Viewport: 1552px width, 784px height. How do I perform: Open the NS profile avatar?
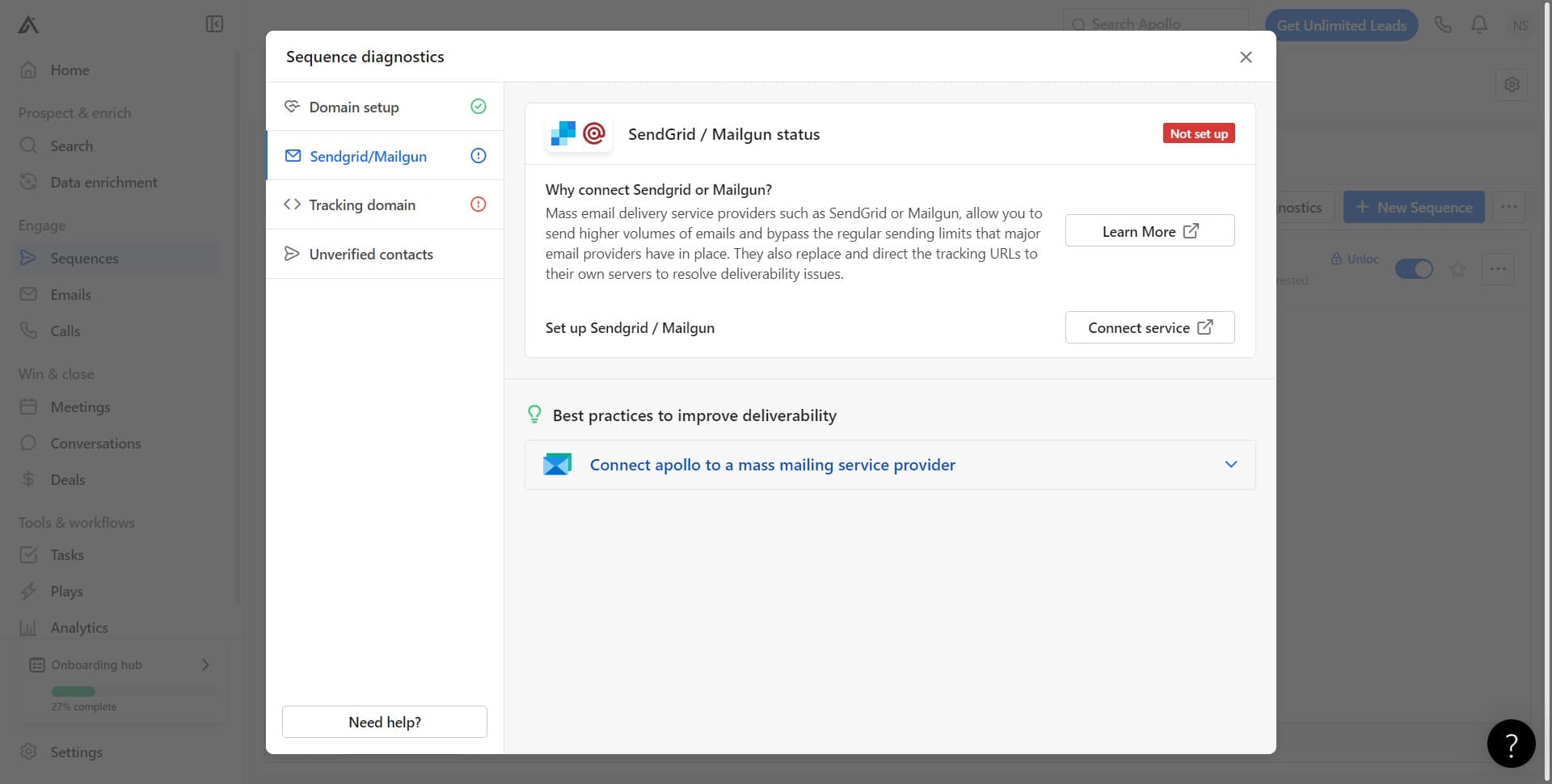pos(1520,24)
